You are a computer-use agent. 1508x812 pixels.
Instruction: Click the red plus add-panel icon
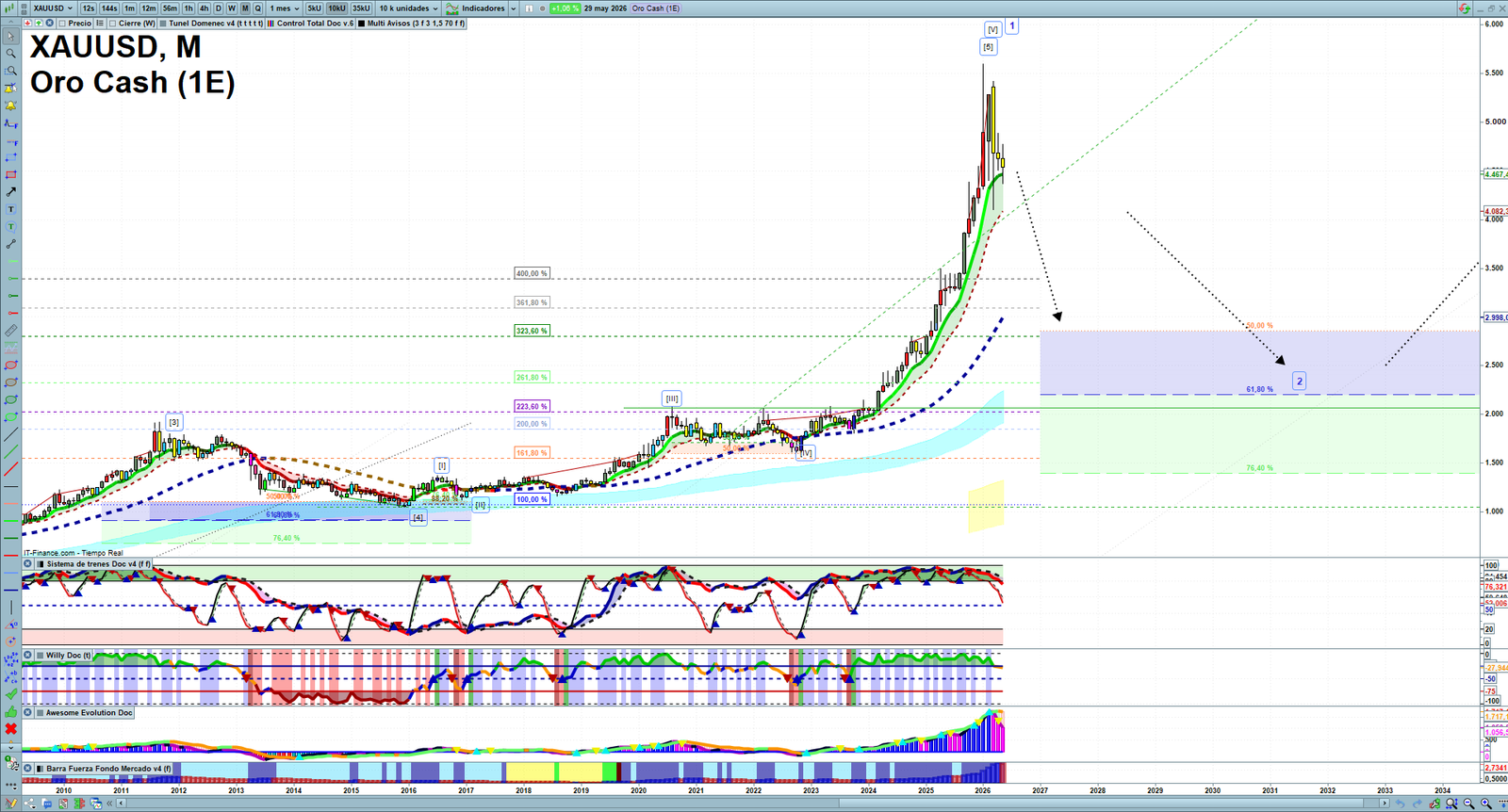click(x=27, y=23)
